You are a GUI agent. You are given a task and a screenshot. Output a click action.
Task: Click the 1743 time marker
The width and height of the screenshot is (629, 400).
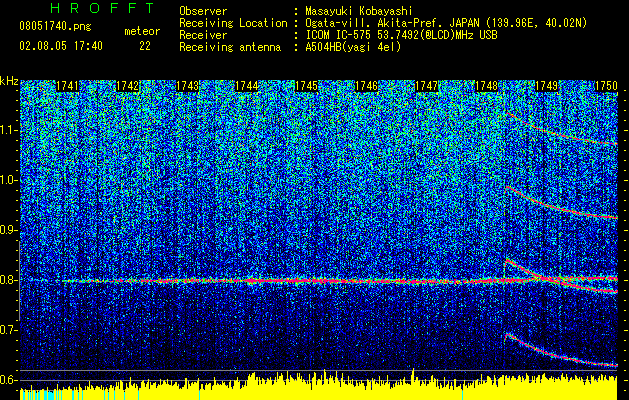[x=187, y=86]
